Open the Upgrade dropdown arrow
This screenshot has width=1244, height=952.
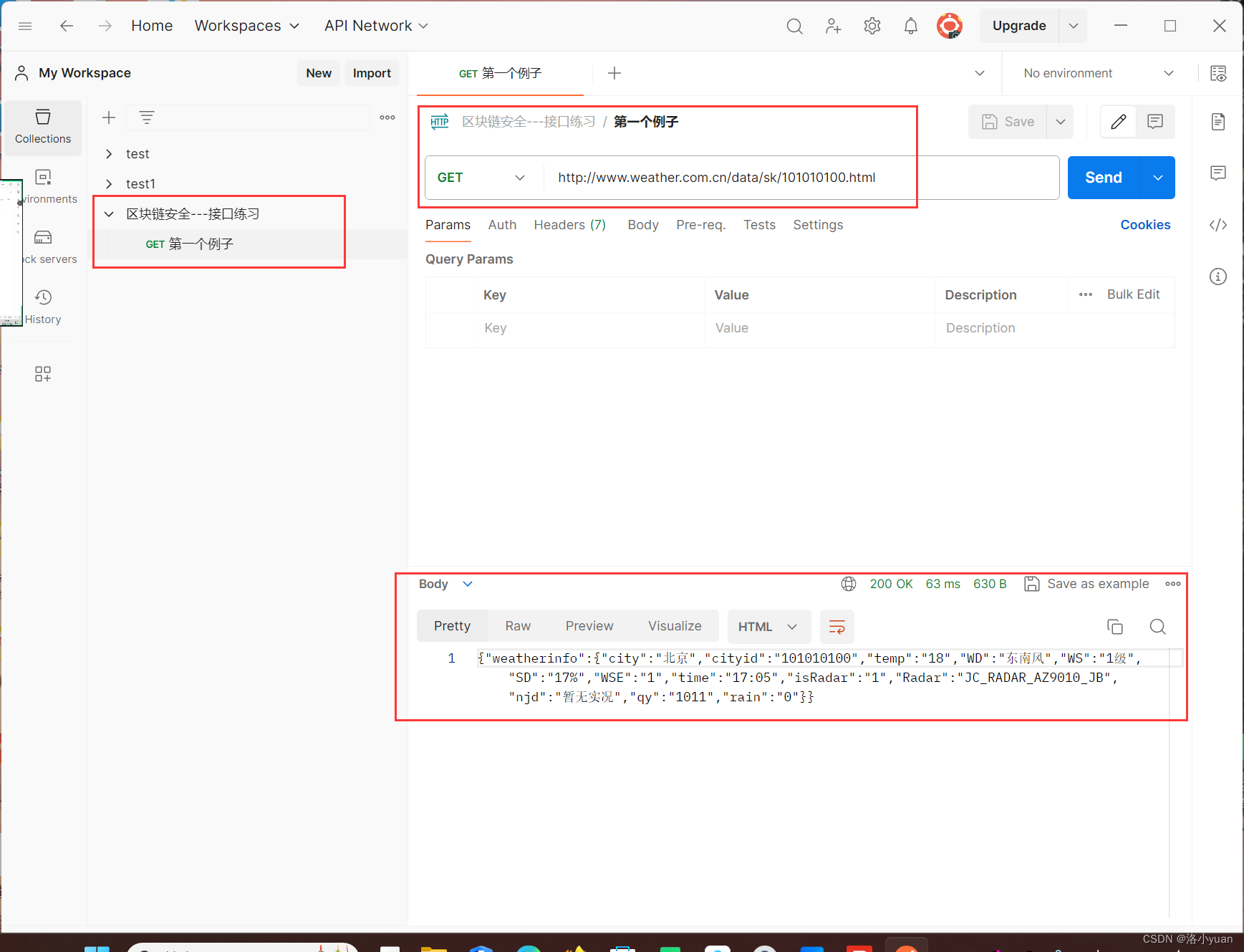pyautogui.click(x=1073, y=26)
